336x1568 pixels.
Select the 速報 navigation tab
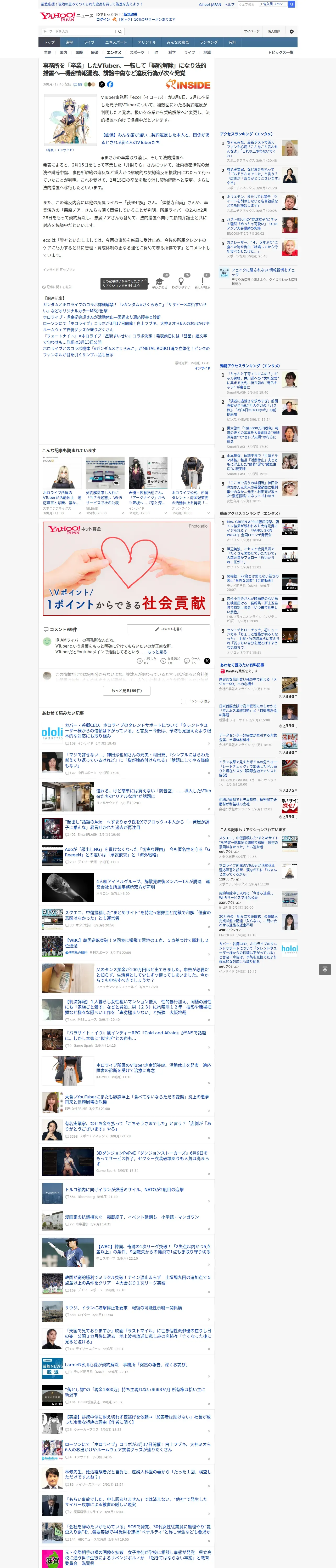click(69, 43)
